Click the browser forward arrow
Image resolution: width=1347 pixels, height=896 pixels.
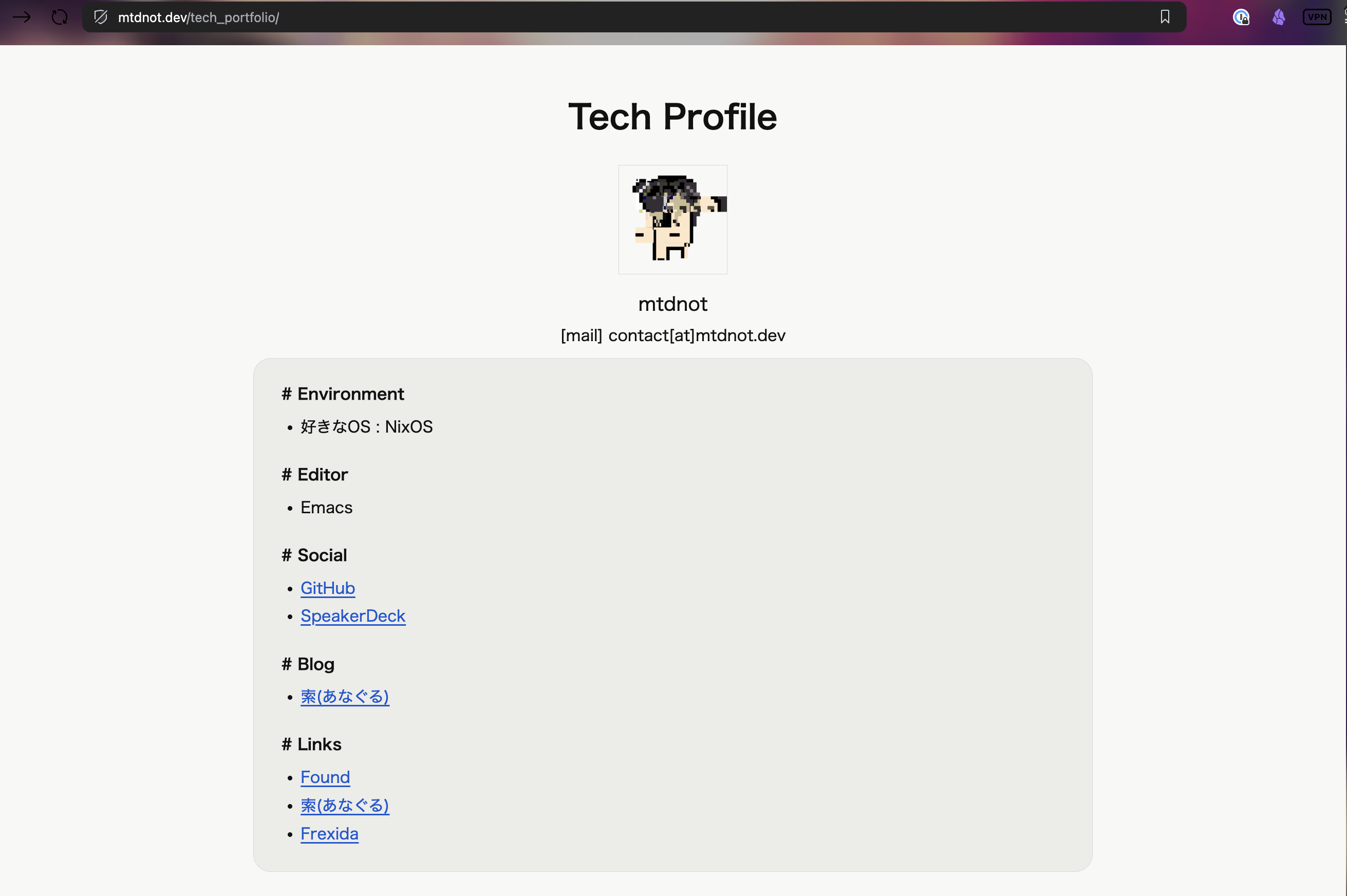coord(22,17)
